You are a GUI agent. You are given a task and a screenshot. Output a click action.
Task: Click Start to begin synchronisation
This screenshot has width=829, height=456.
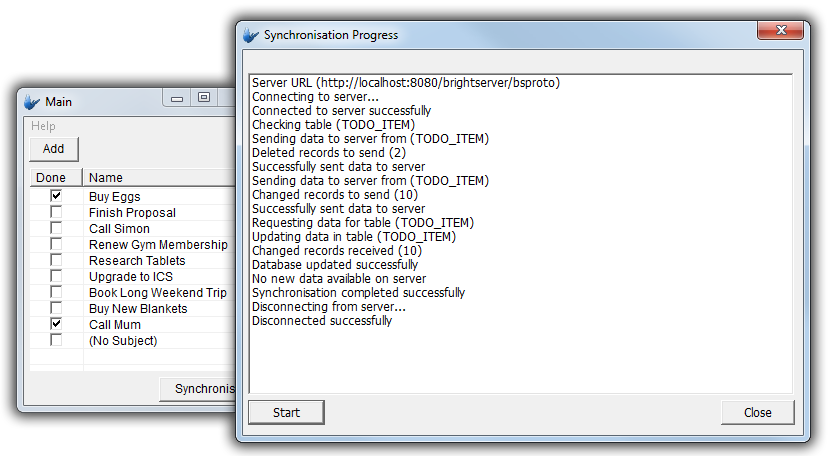pos(286,412)
